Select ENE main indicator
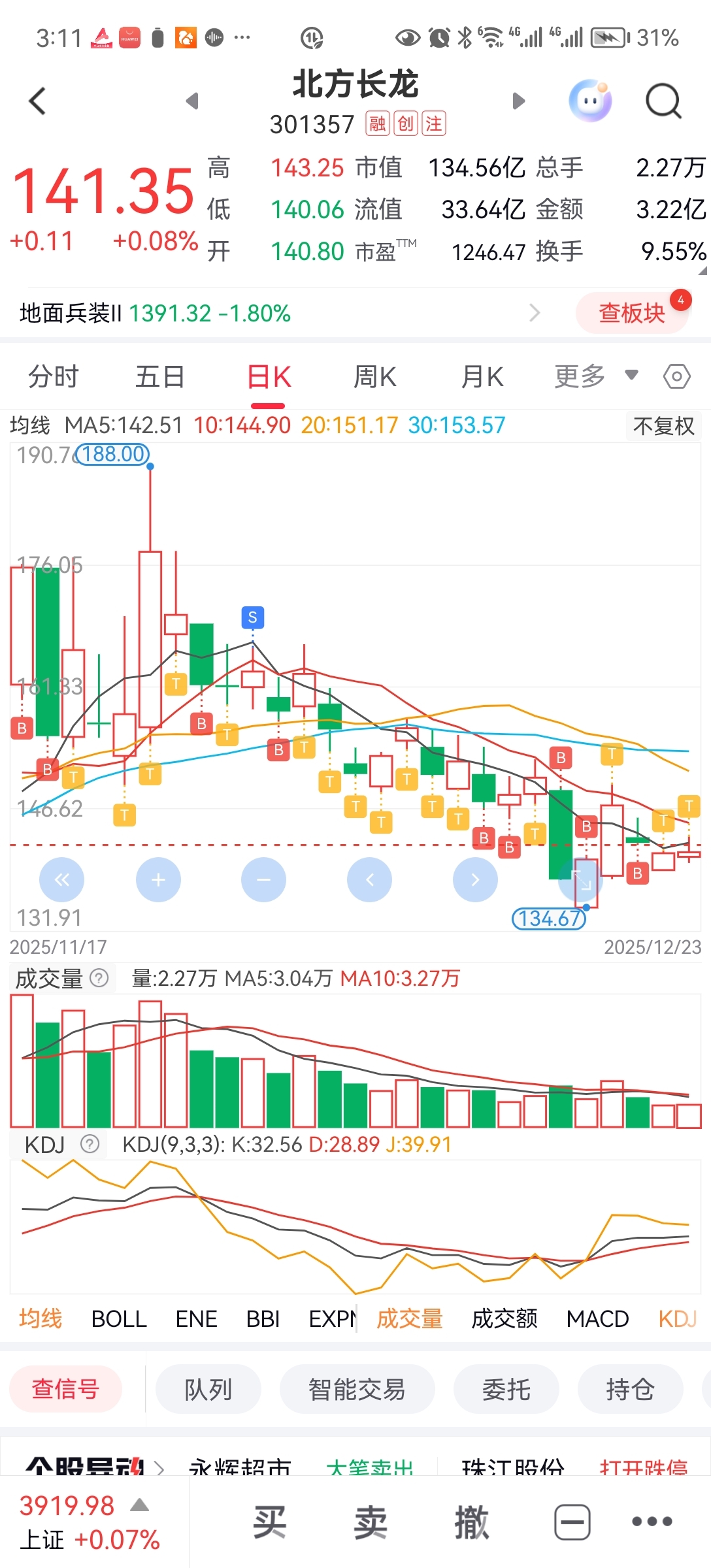Screen dimensions: 711x1568 tap(196, 1318)
